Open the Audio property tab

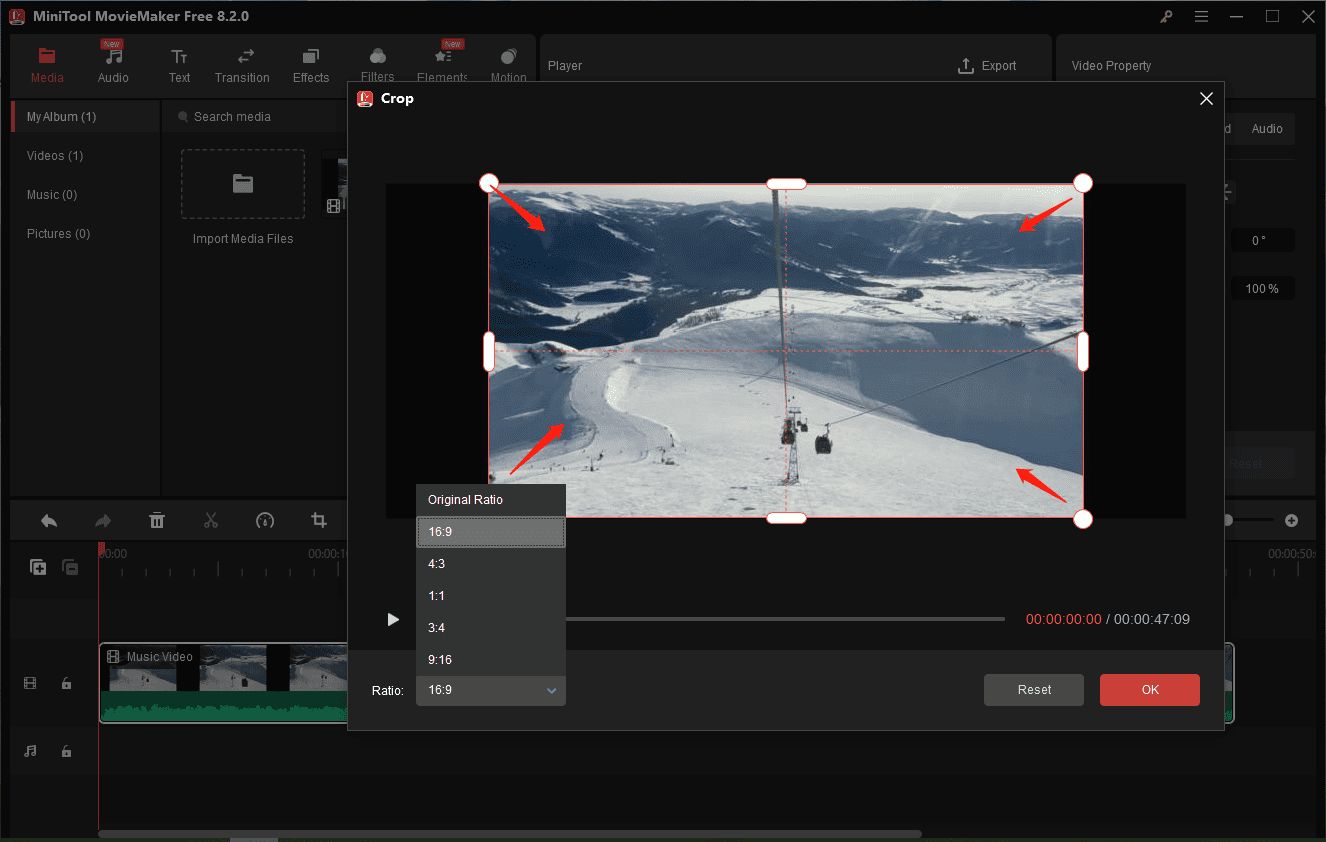(1267, 129)
